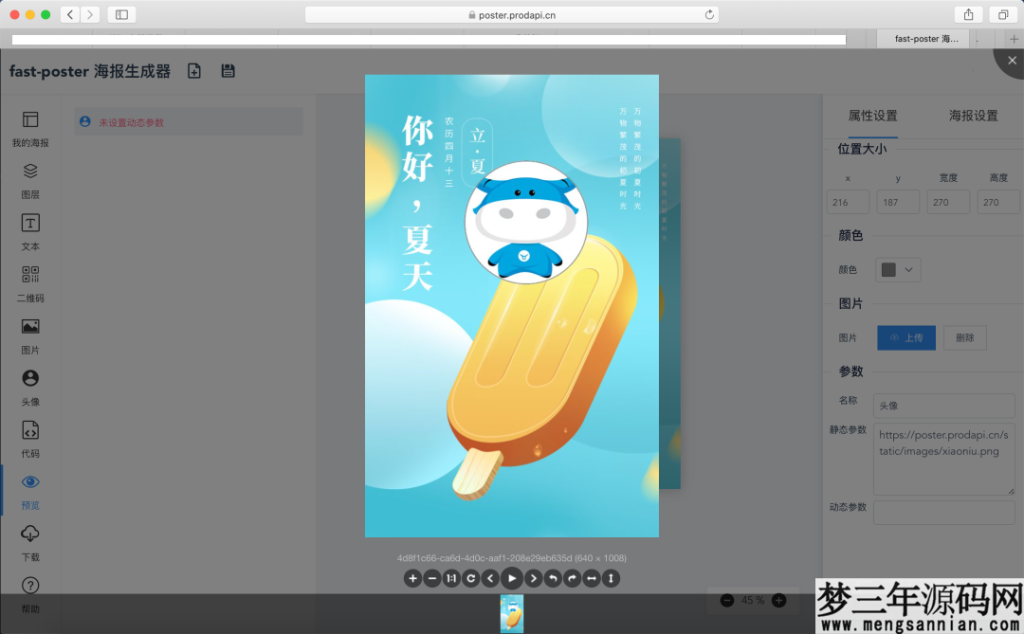Click the 上传 (Upload) image button
Screen dimensions: 1024x634
(x=906, y=337)
